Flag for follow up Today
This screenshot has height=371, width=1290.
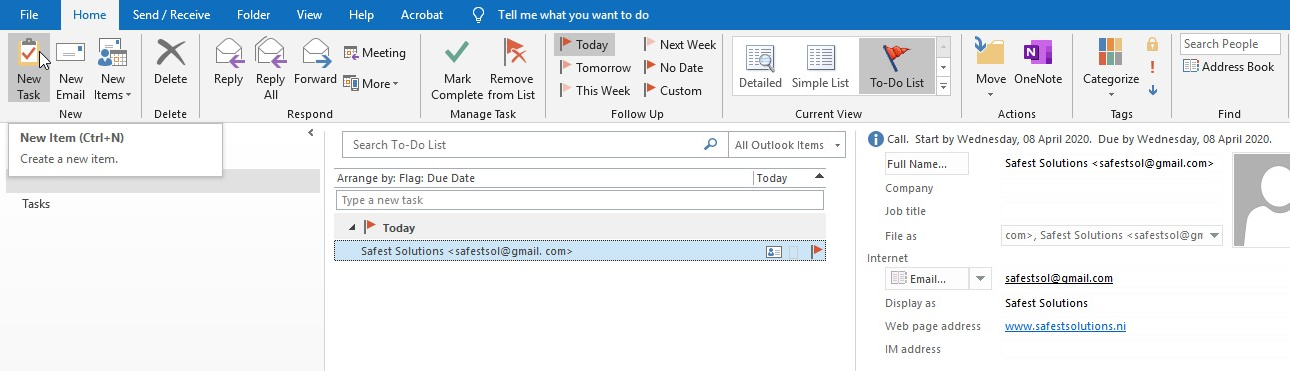tap(584, 45)
